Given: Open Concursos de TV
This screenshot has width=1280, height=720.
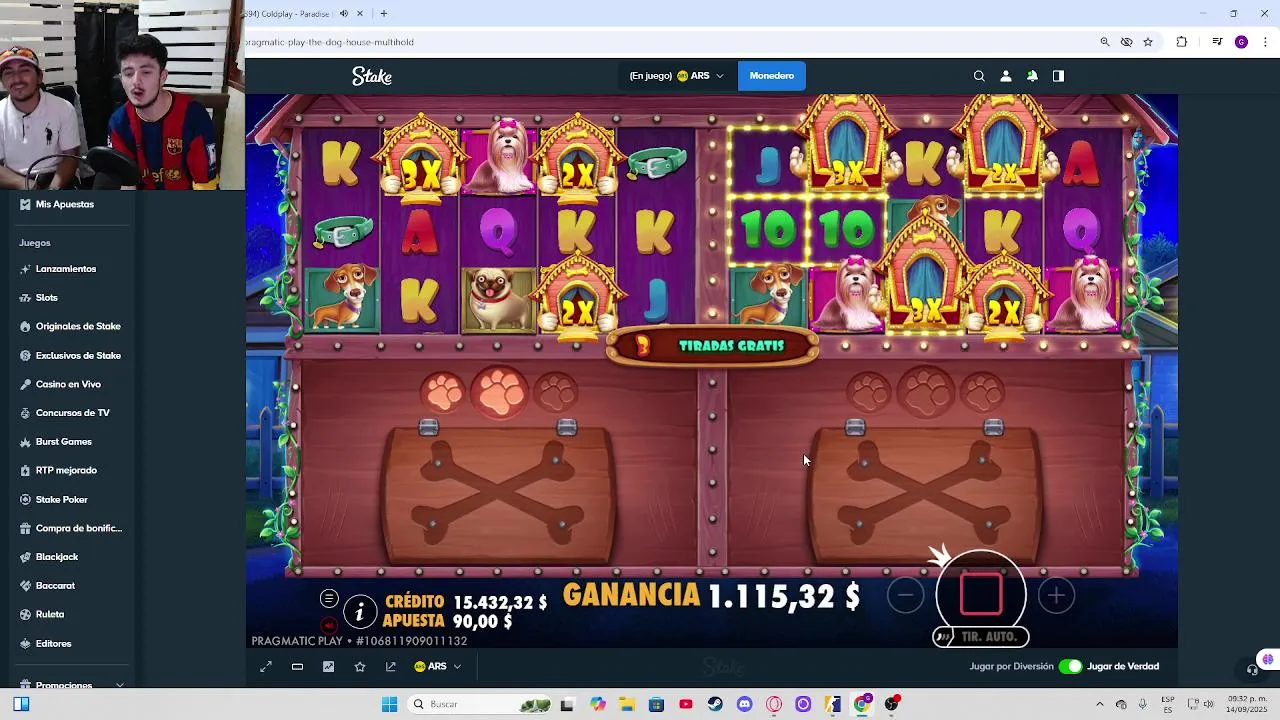Looking at the screenshot, I should coord(73,413).
